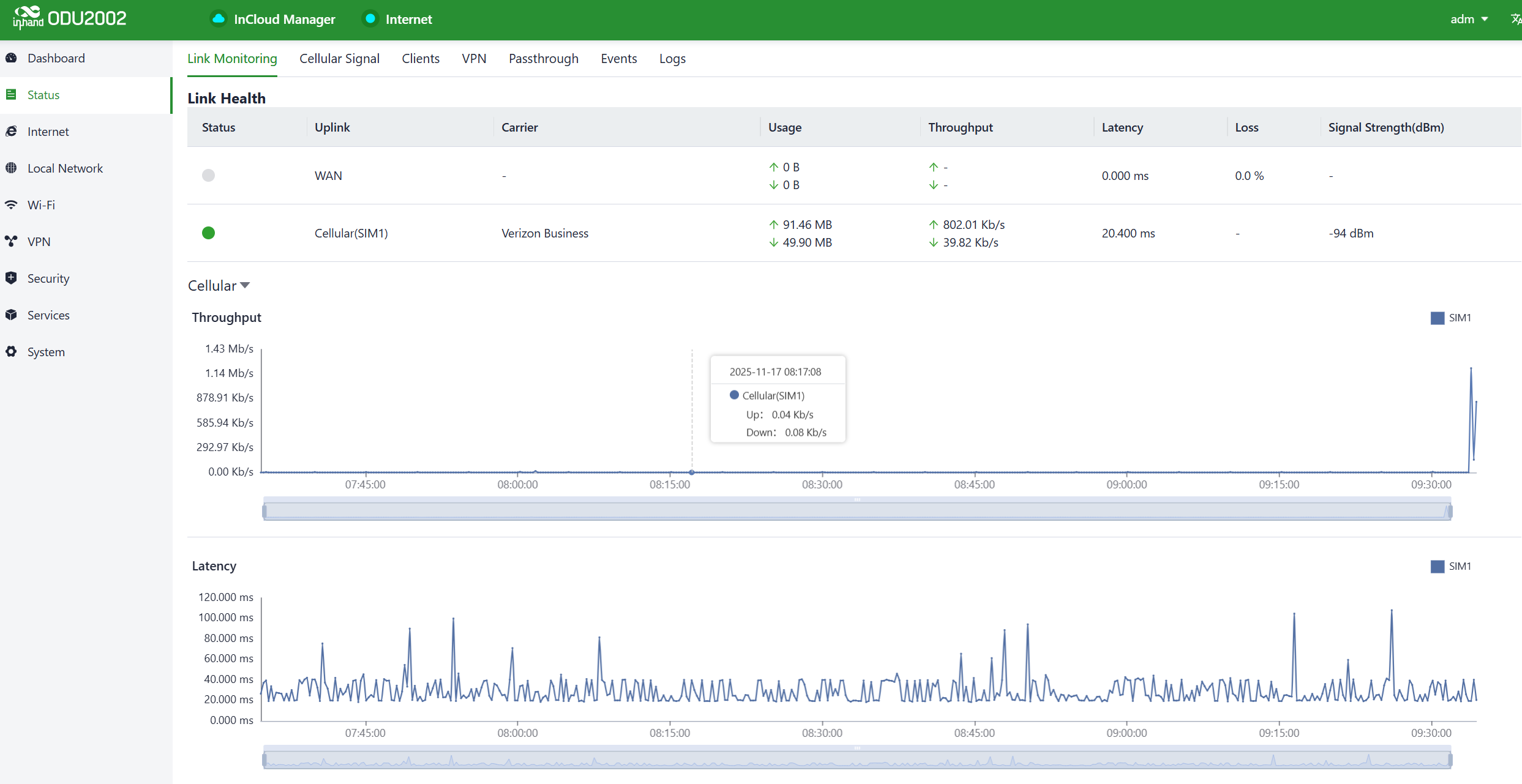The width and height of the screenshot is (1522, 784).
Task: Open the Events tab
Action: tap(618, 59)
